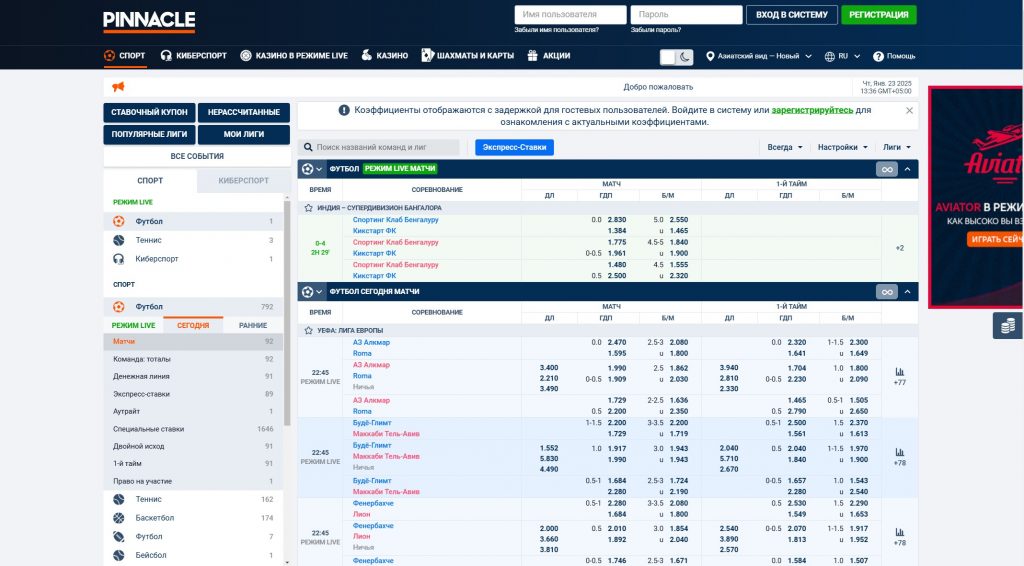The height and width of the screenshot is (566, 1024).
Task: Click the password input field
Action: [x=686, y=14]
